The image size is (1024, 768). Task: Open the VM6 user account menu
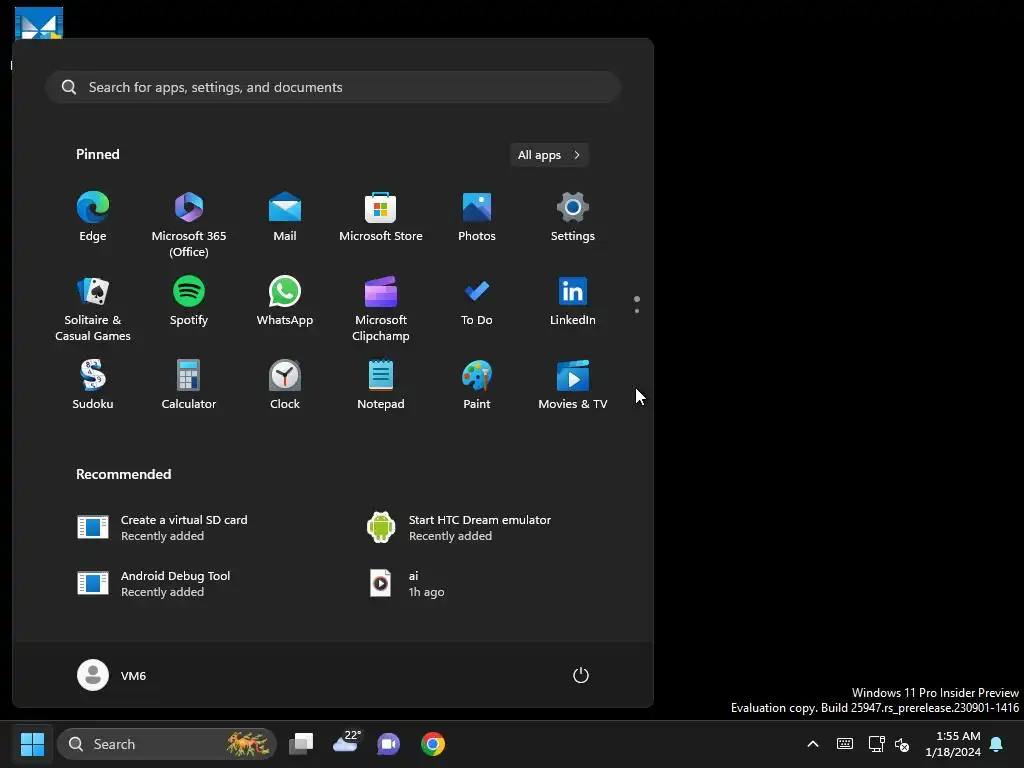pyautogui.click(x=112, y=675)
